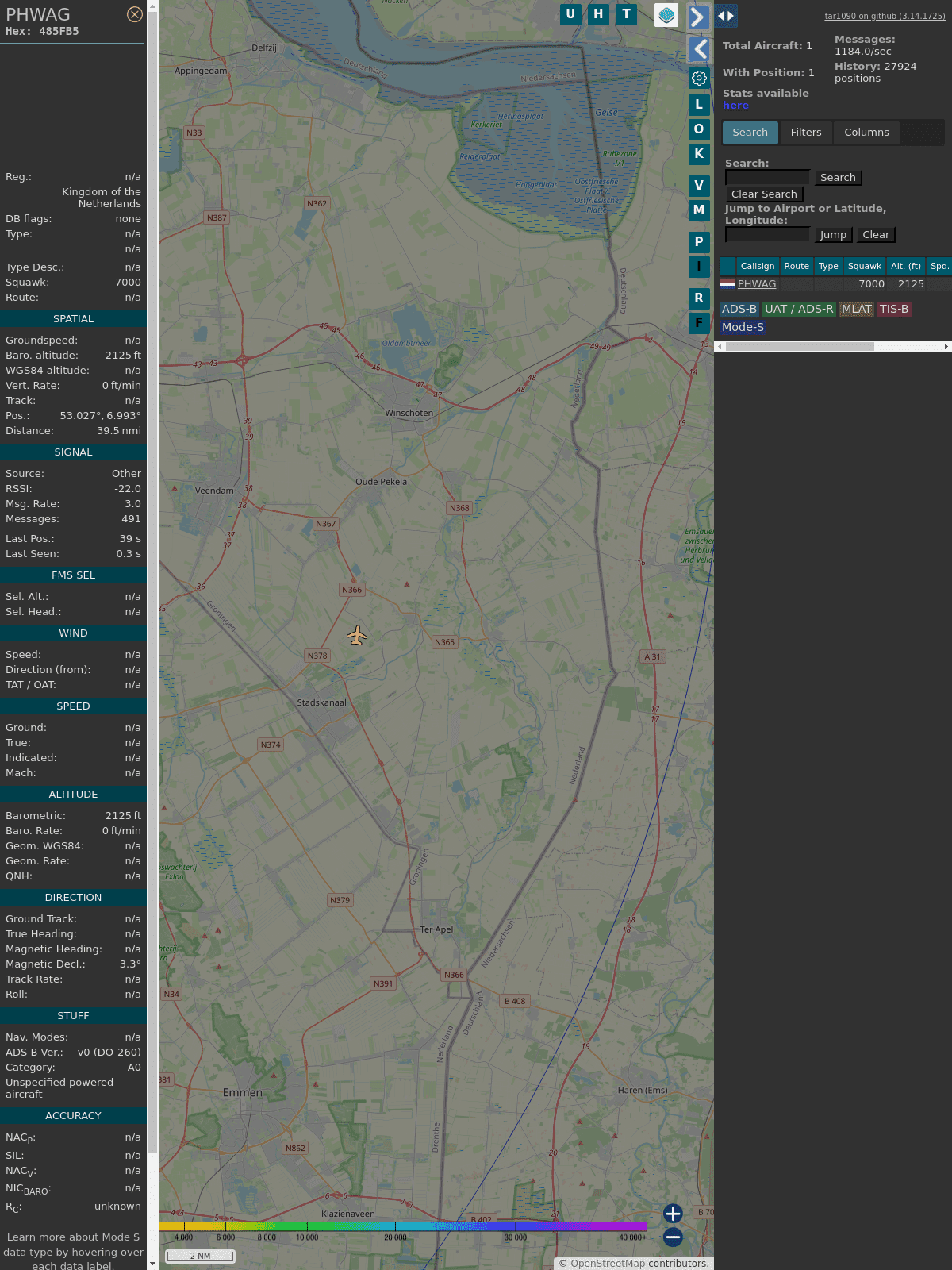
Task: Sort table by Type column
Action: 828,267
